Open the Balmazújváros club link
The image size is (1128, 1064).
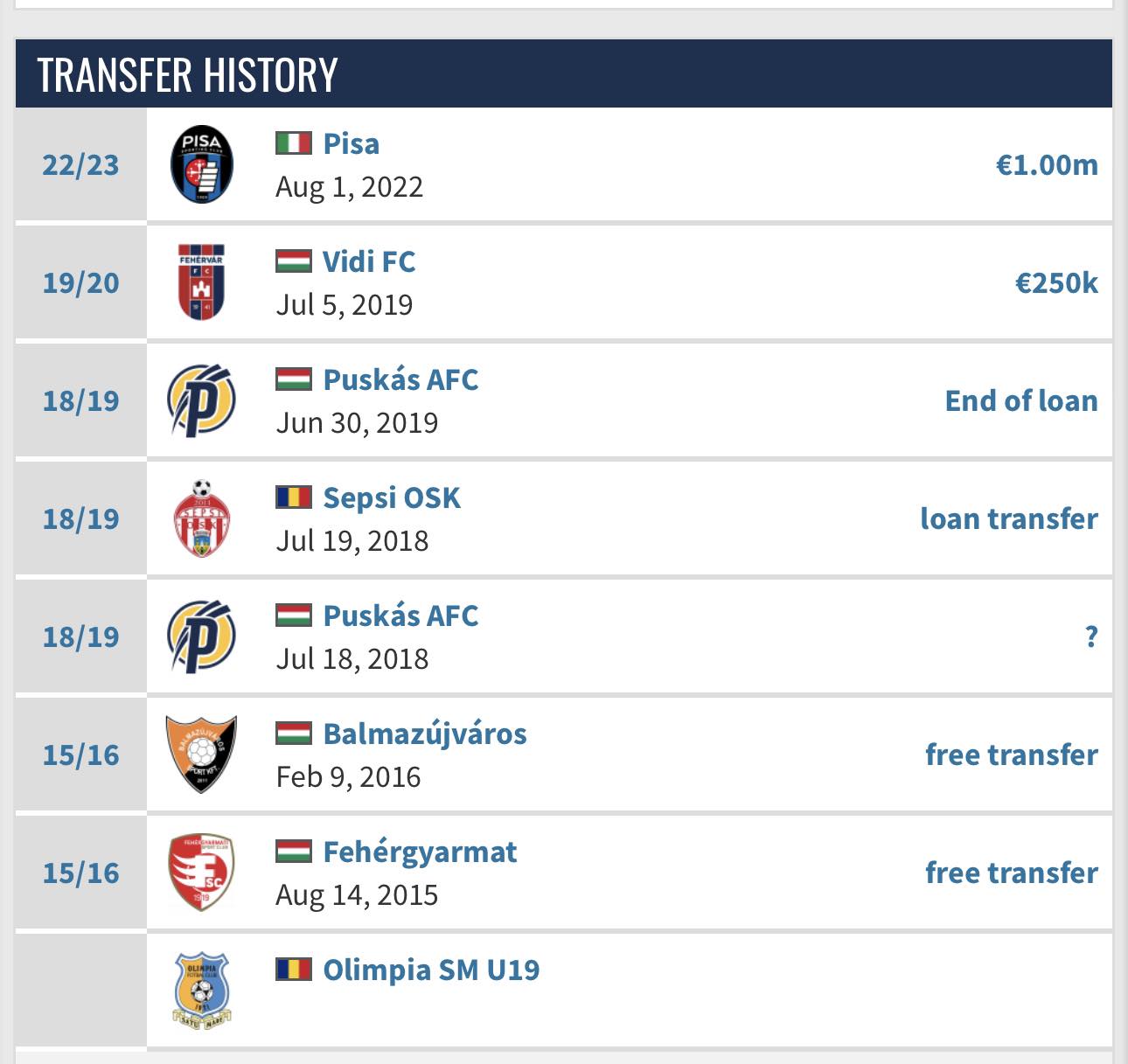(x=425, y=734)
